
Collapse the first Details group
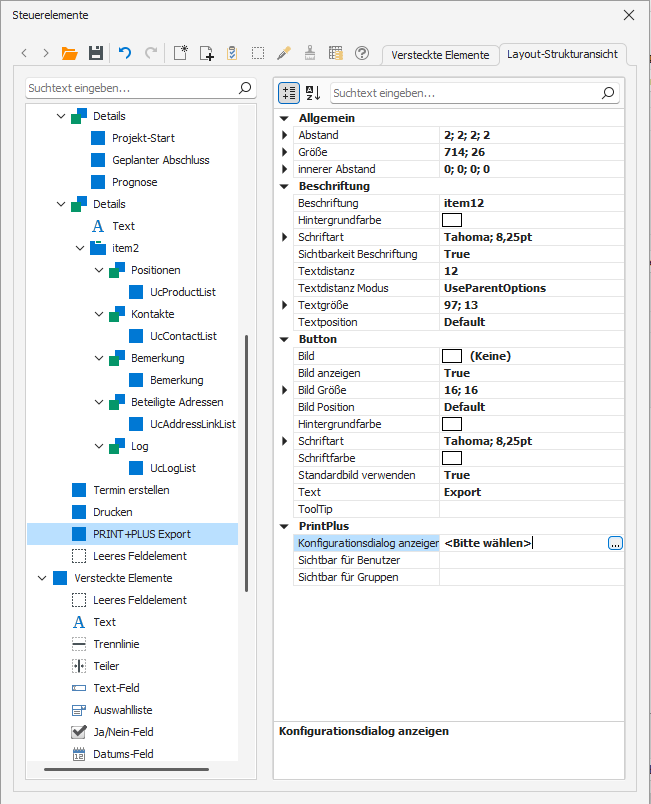(x=61, y=116)
